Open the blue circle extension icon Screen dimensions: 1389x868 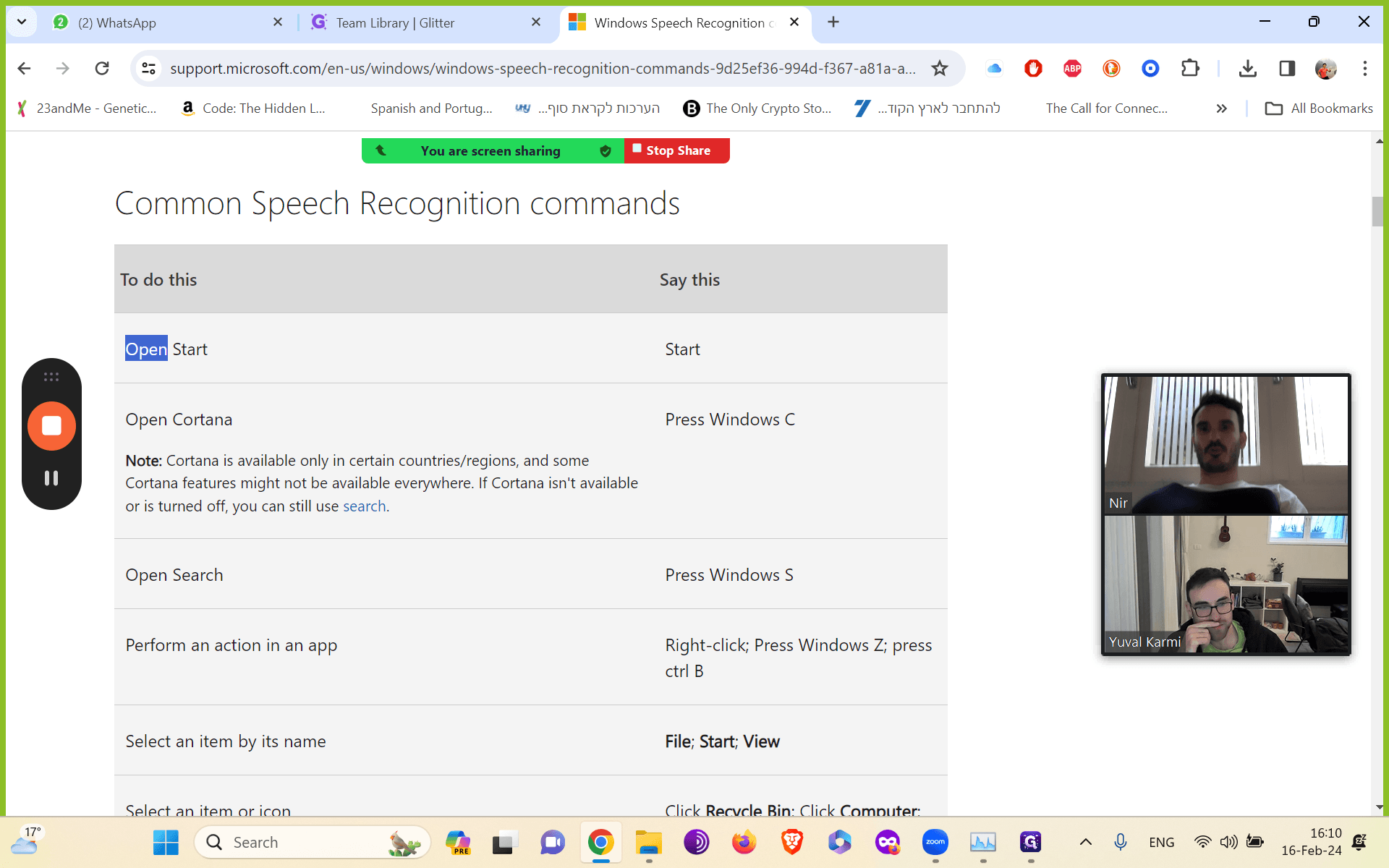1150,68
